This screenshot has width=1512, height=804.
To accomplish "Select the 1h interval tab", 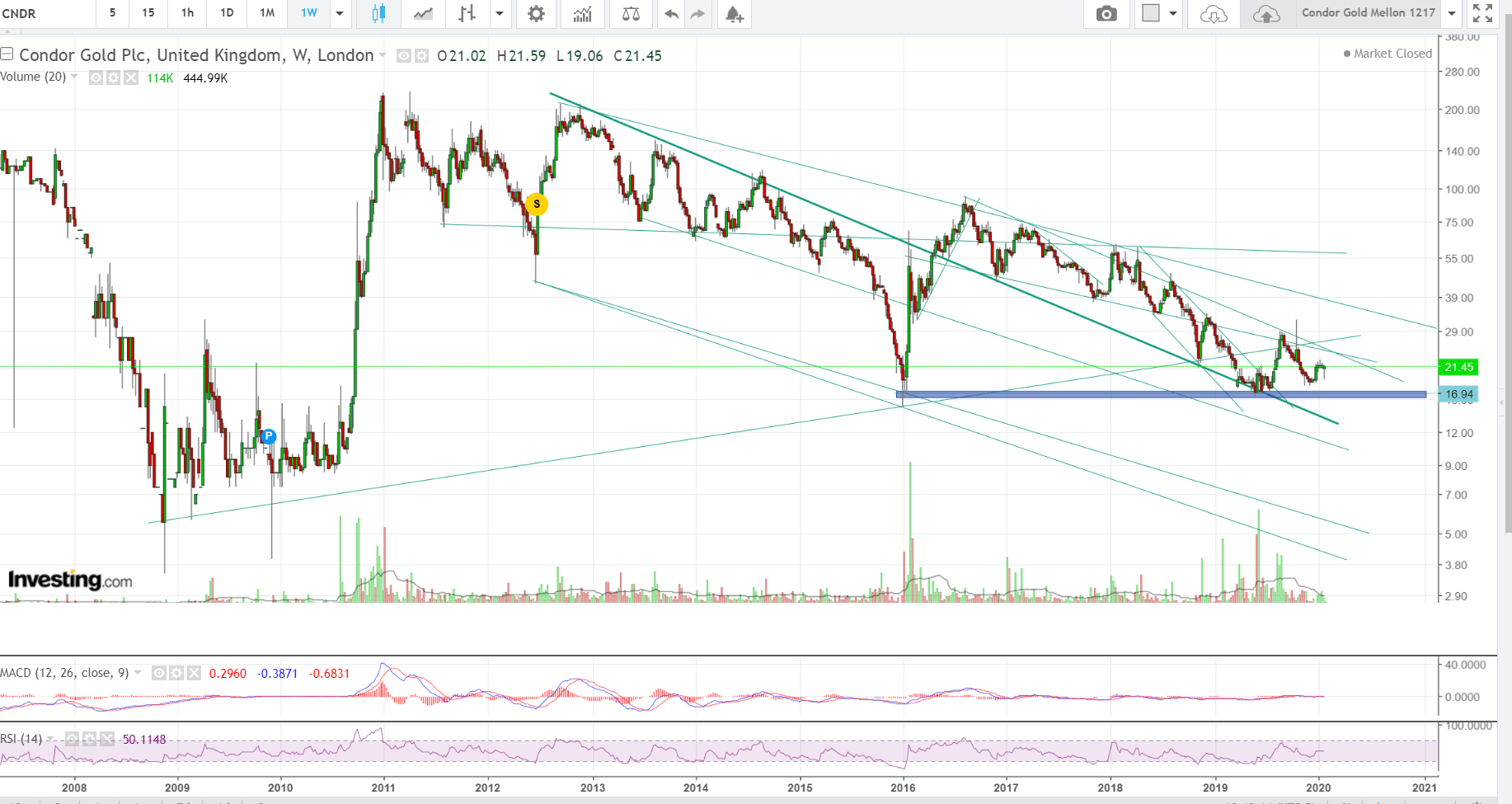I will point(186,14).
